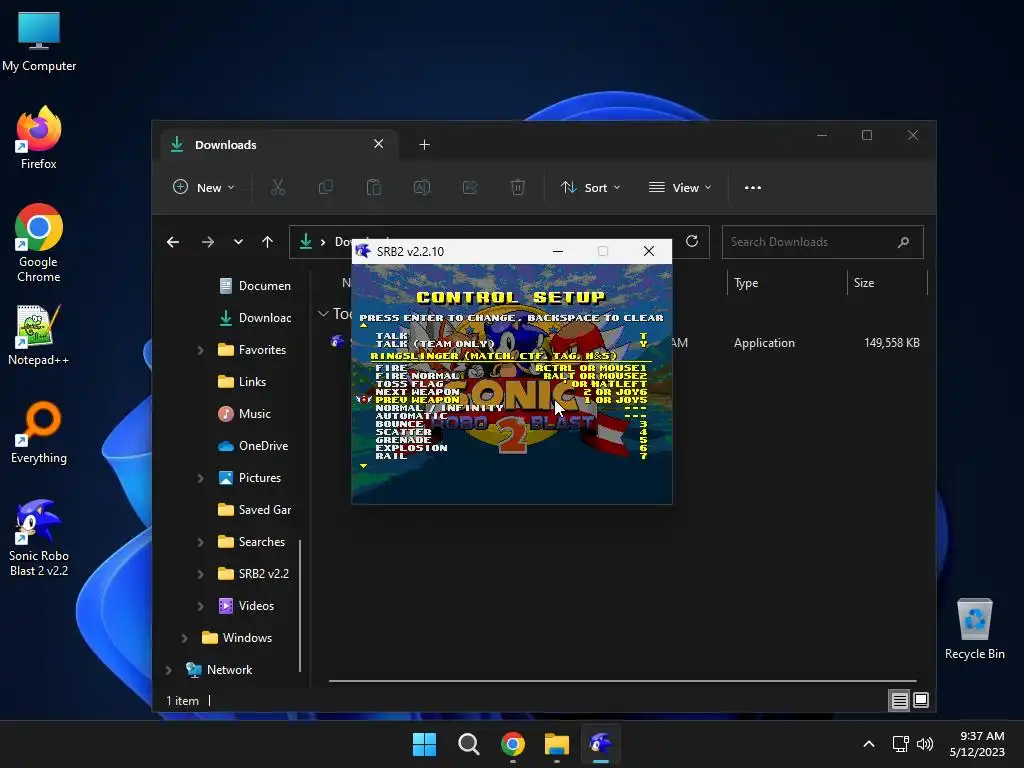Launch Sonic Robo Blast 2 desktop shortcut

[39, 537]
